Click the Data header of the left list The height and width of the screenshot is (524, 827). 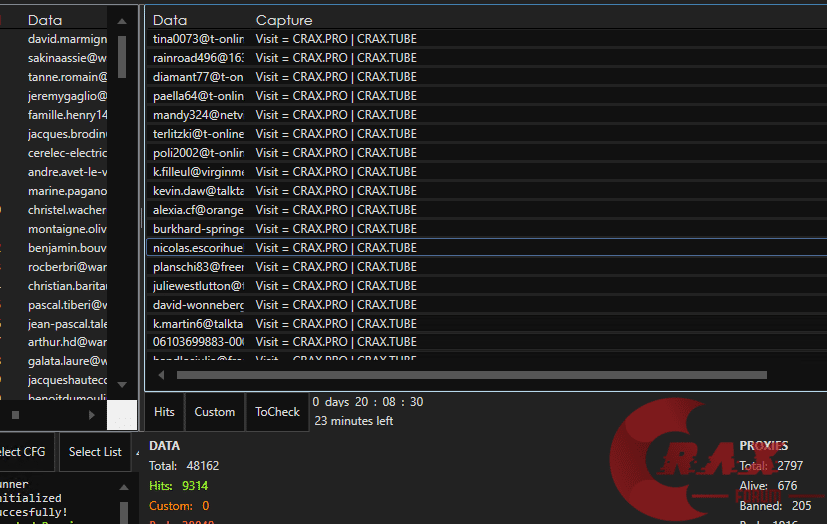coord(45,20)
